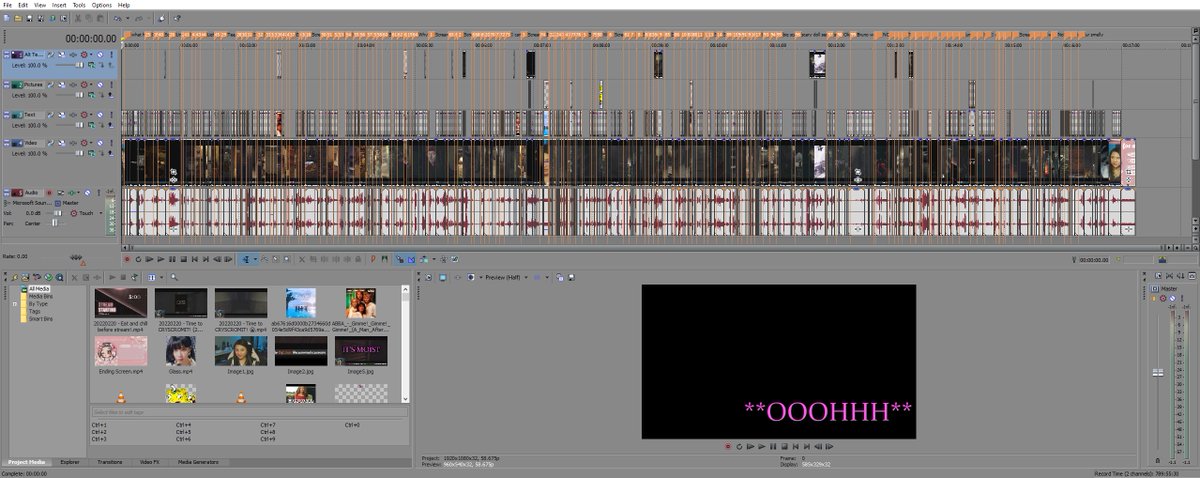Click the Delete X icon in editing toolbar
This screenshot has height=478, width=1200.
click(x=302, y=259)
